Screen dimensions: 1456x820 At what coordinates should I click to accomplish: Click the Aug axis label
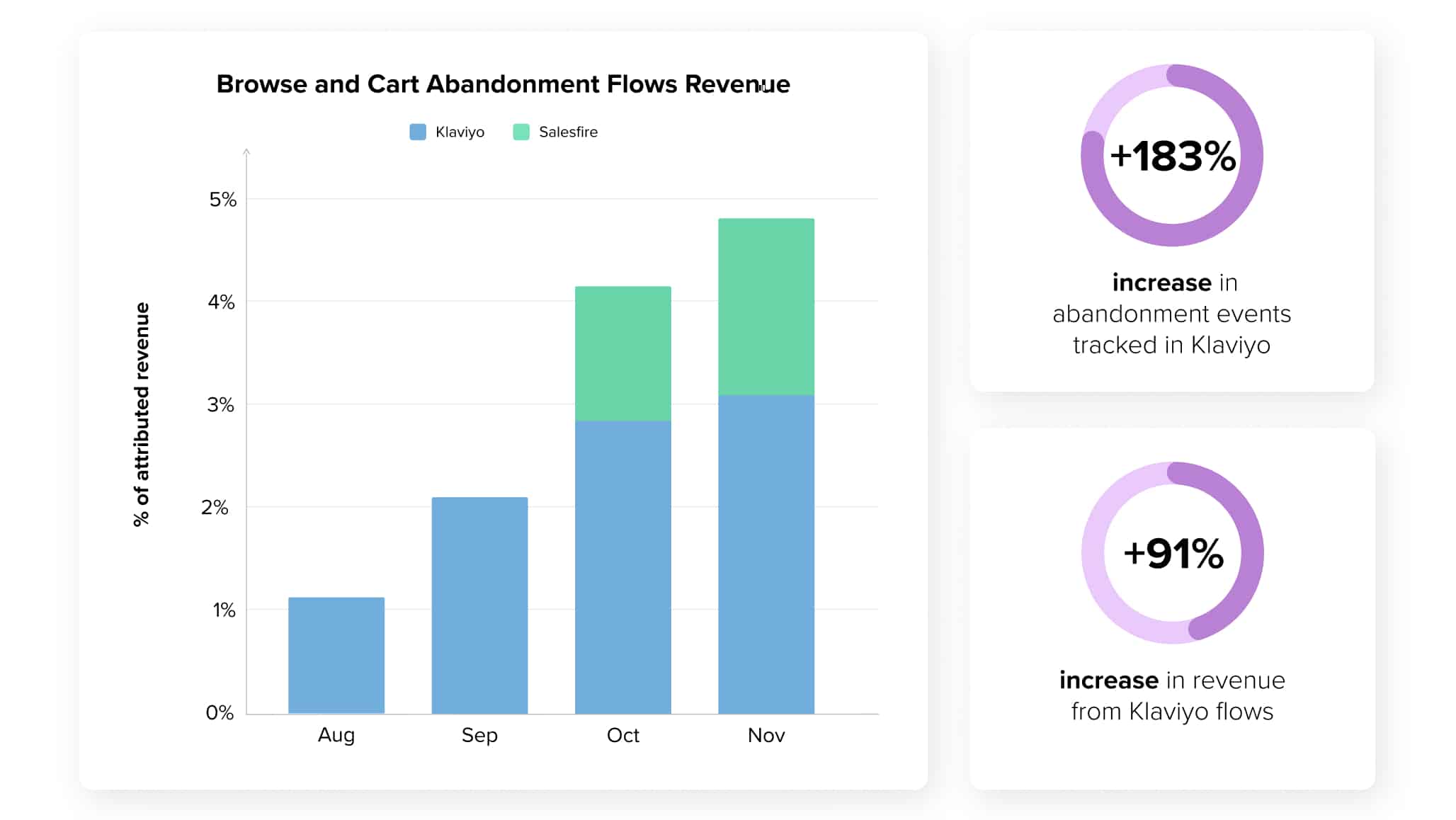(x=336, y=735)
